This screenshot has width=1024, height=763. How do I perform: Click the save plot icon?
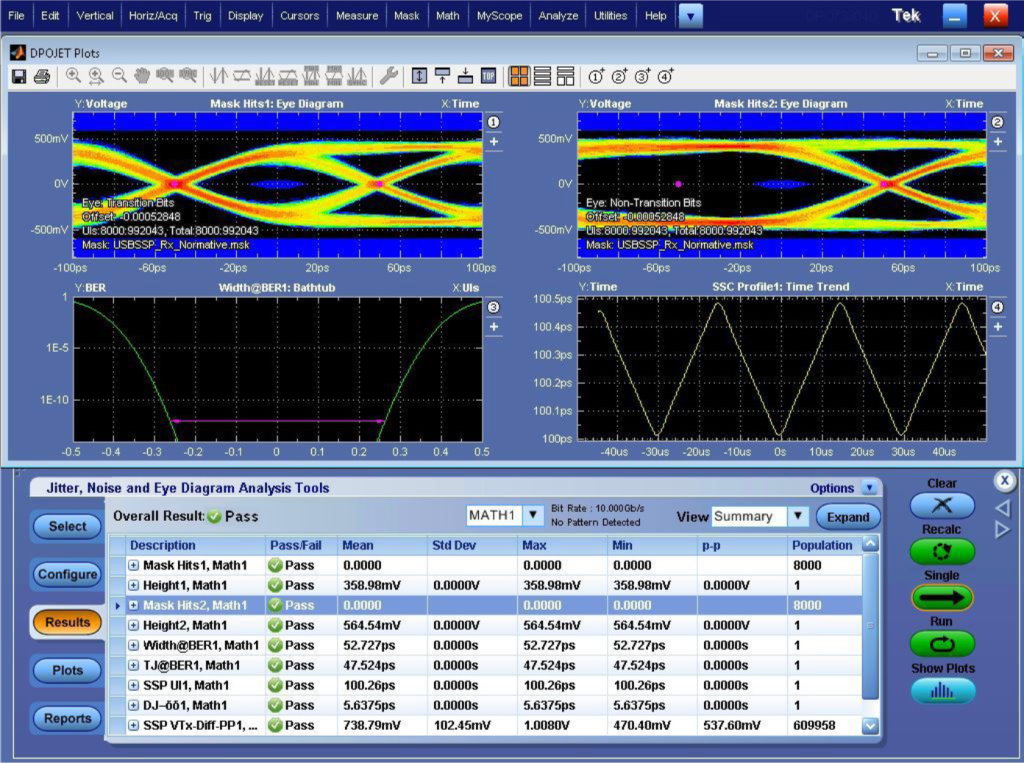click(x=19, y=76)
